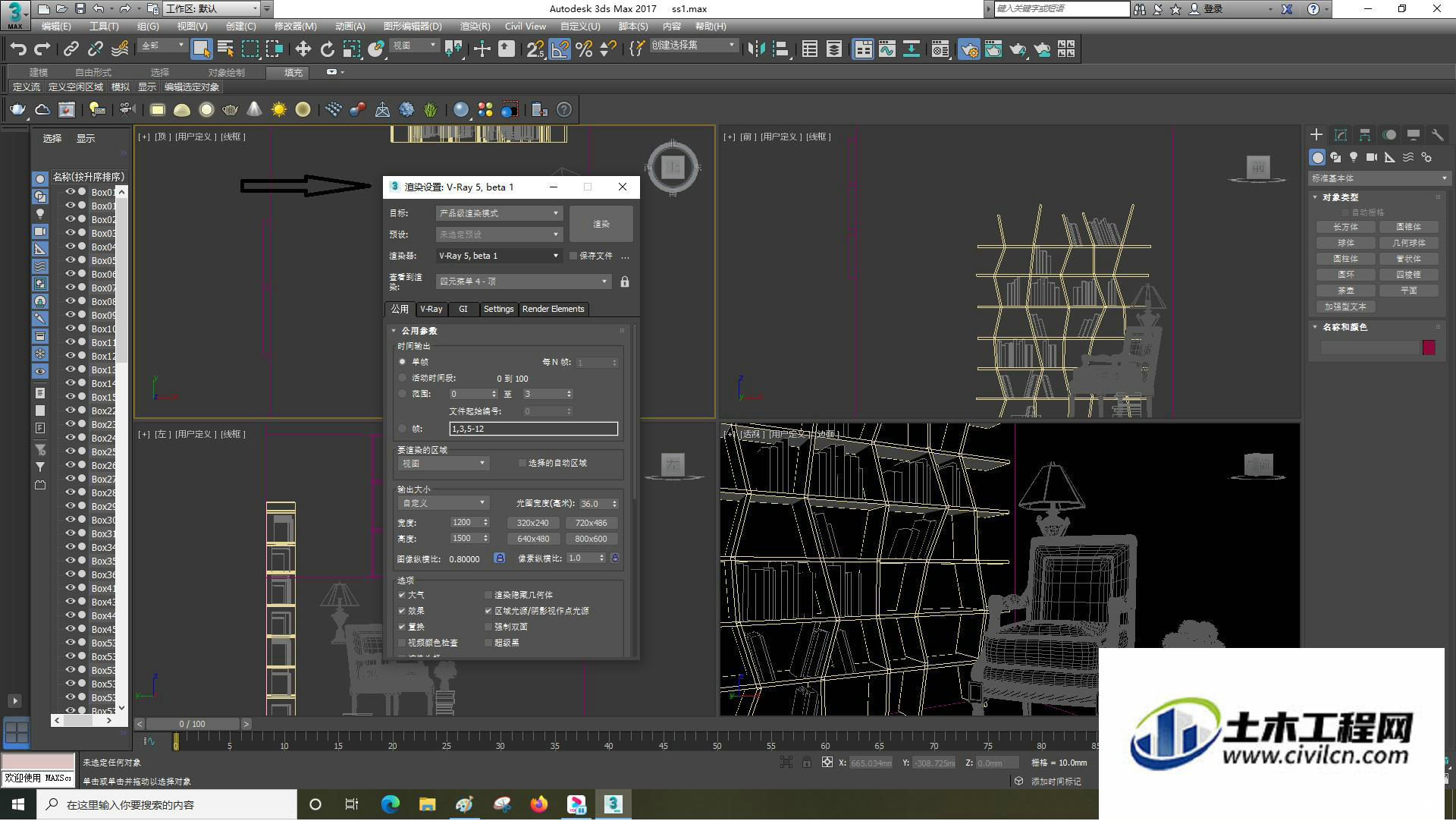Image resolution: width=1456 pixels, height=821 pixels.
Task: Open the Modify panel tab icon
Action: [x=1341, y=135]
